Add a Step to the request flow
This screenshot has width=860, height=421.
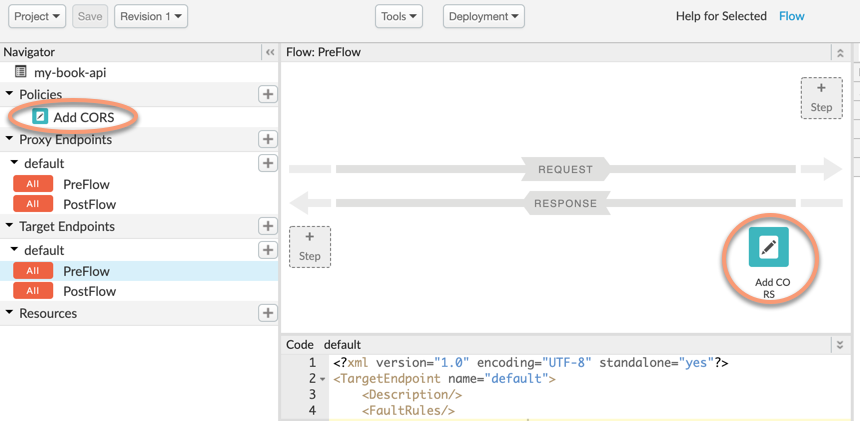pyautogui.click(x=821, y=98)
